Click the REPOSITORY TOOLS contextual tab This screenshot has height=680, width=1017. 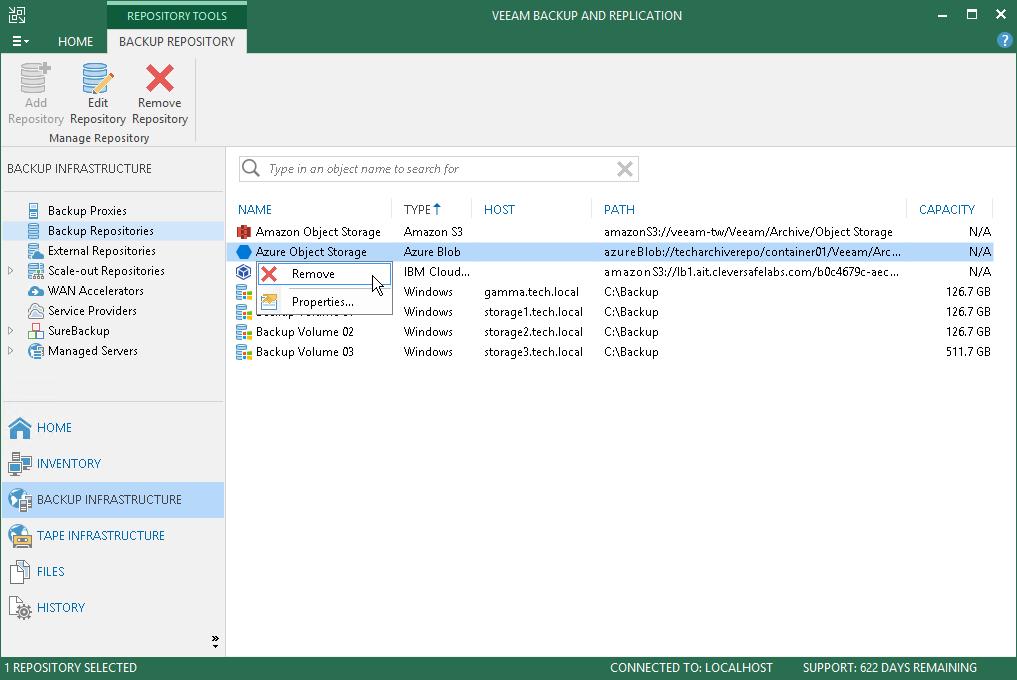(176, 16)
